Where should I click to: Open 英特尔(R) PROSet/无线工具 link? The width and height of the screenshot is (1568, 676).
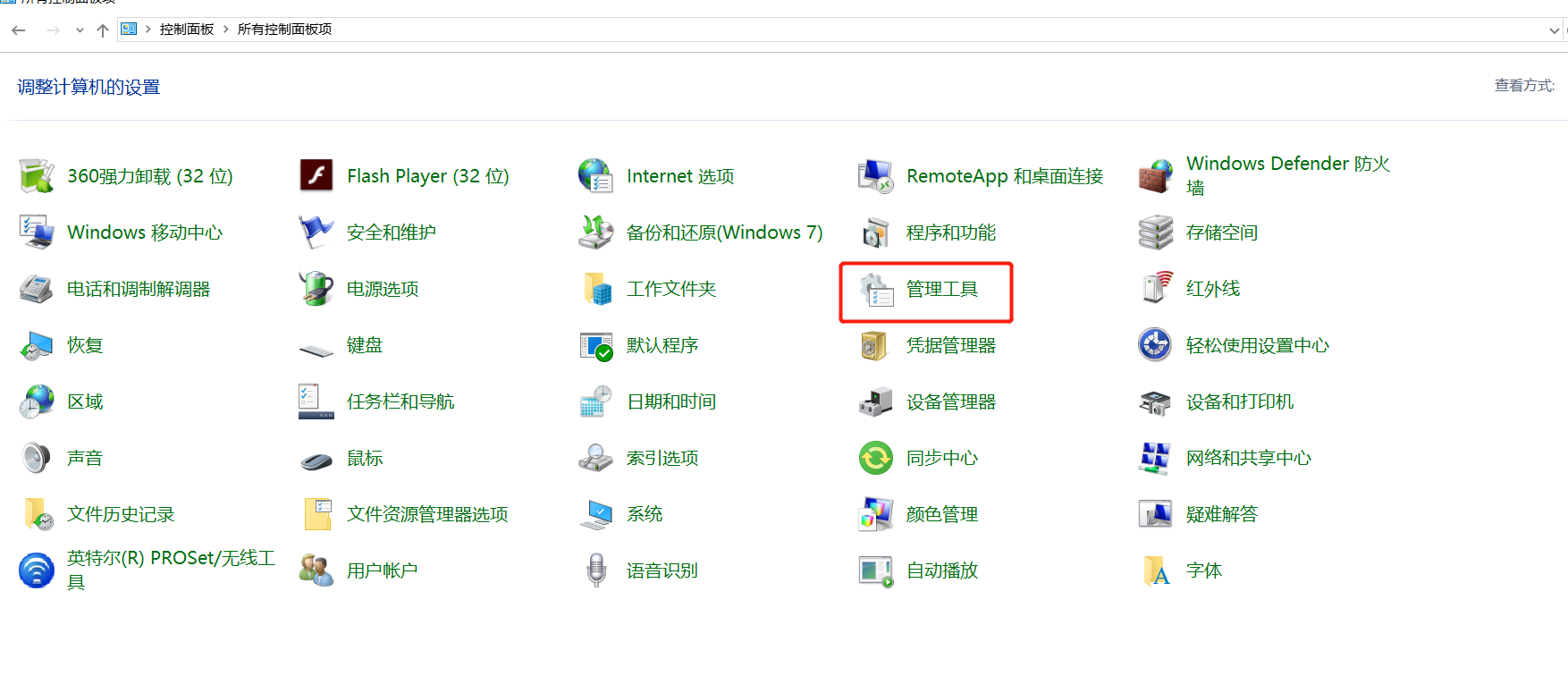tap(171, 570)
